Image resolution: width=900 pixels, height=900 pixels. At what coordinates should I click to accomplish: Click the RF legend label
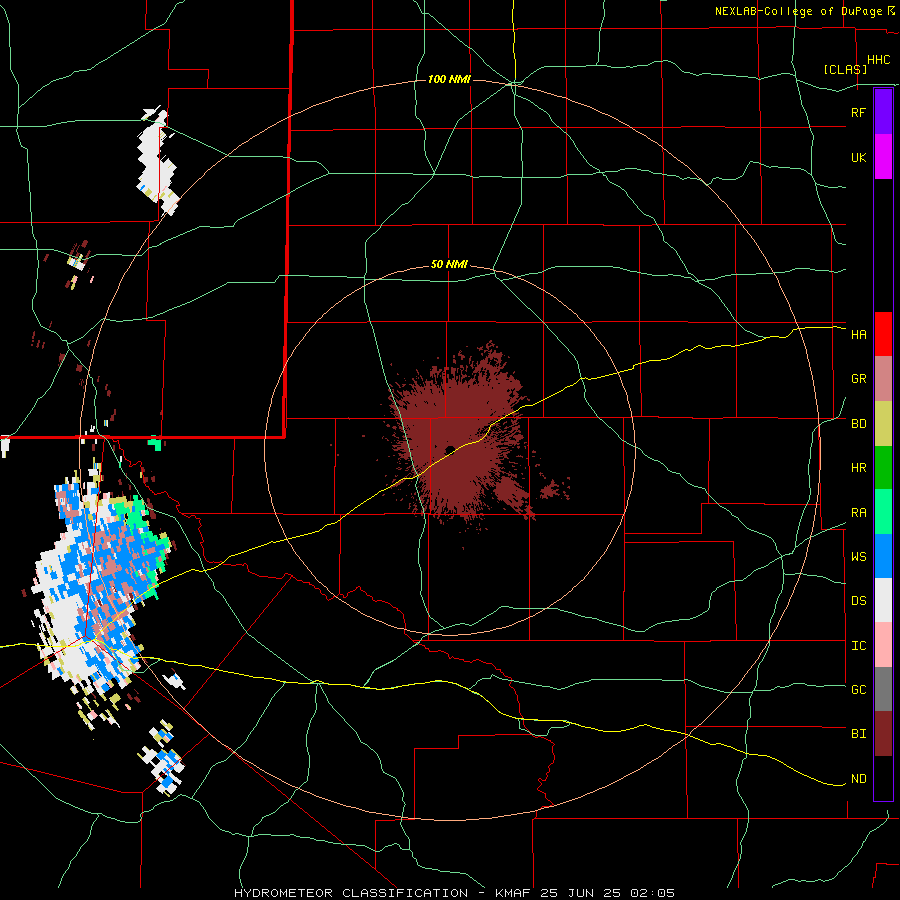tap(858, 112)
